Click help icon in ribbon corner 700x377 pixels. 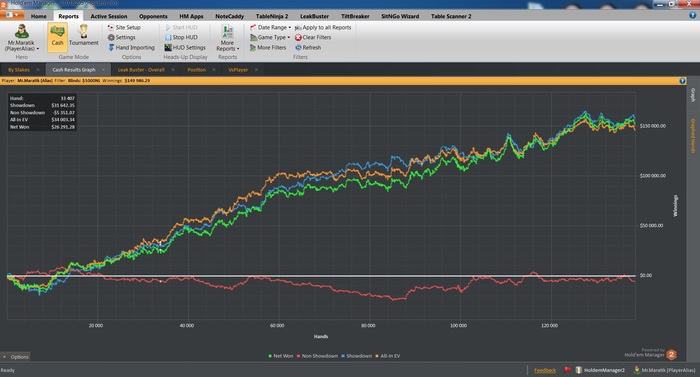692,15
